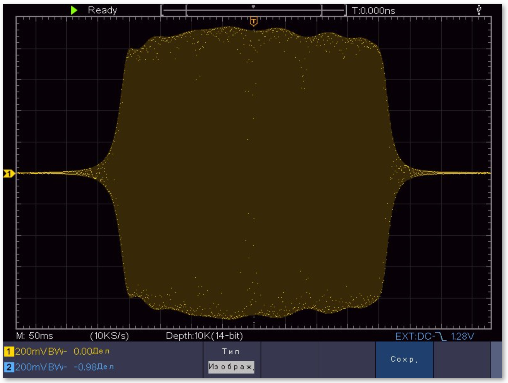Click the 10KS/s sample rate readout

(x=109, y=336)
